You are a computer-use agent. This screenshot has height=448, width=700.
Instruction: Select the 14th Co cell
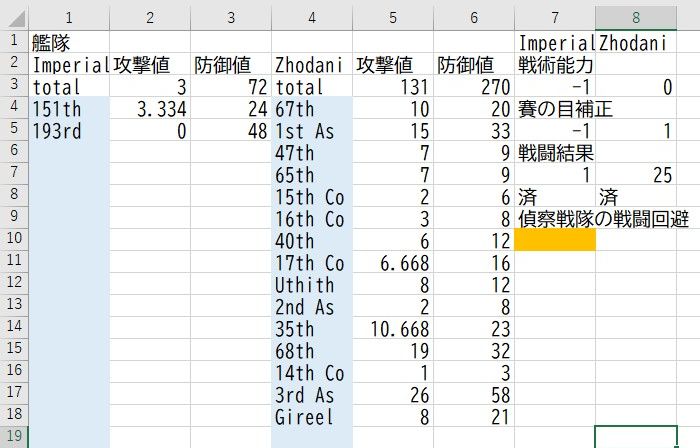click(x=312, y=372)
